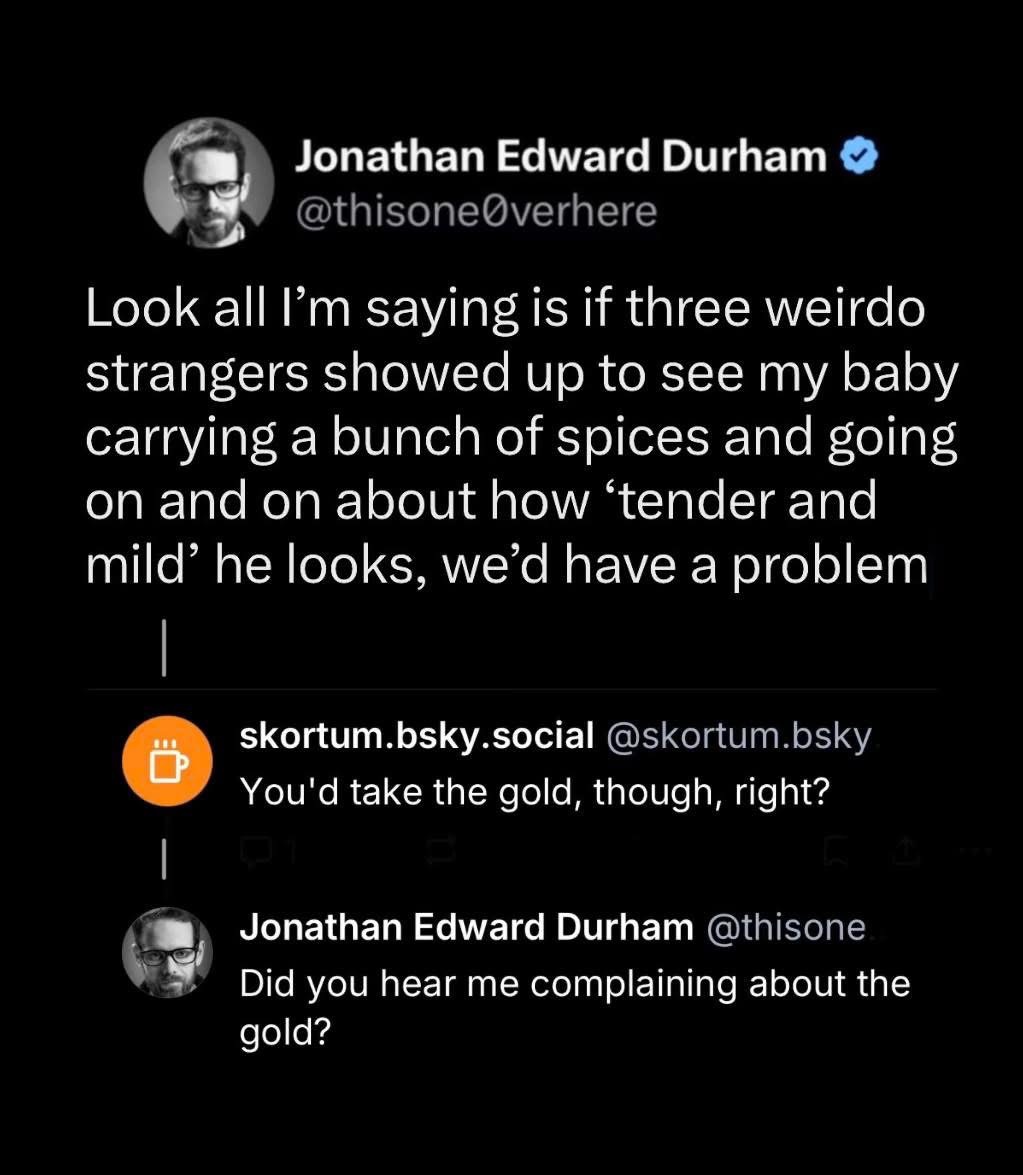Click the "You'd take the gold" reply text

pos(535,793)
